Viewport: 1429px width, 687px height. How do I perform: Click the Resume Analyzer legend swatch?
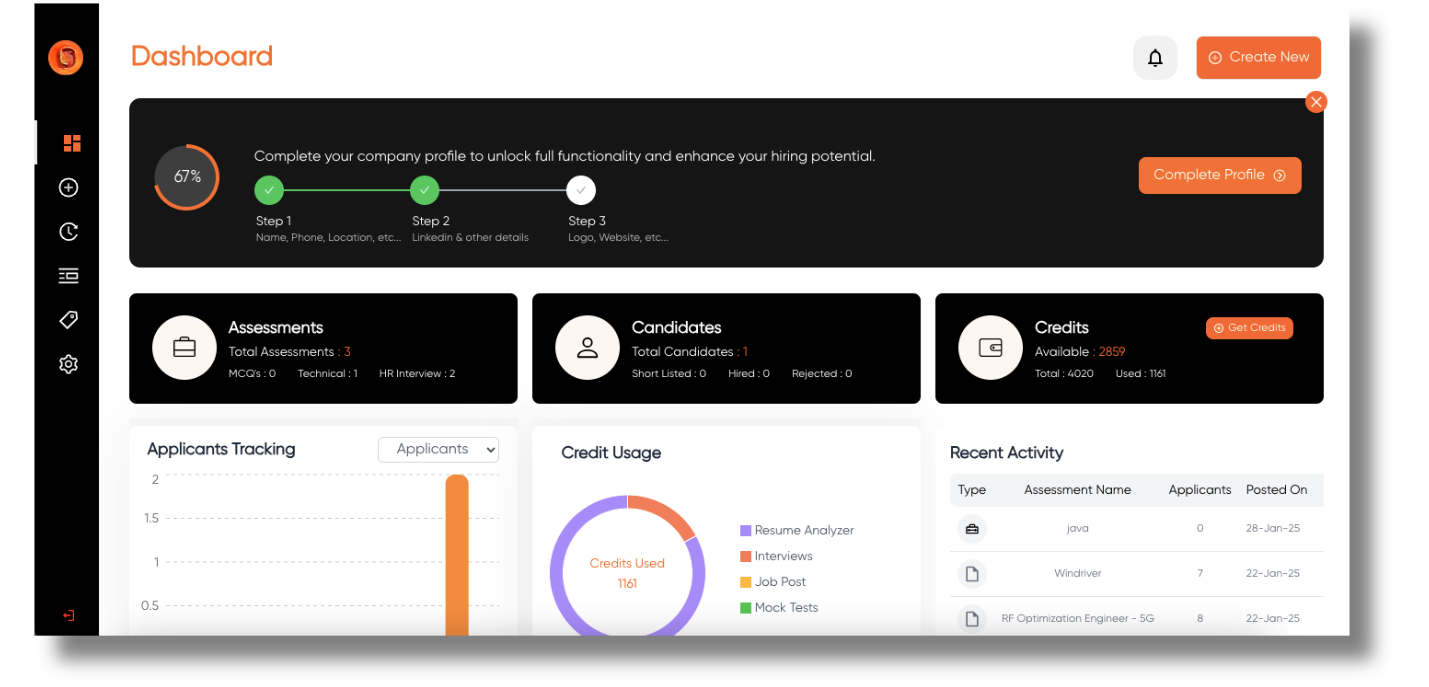(x=745, y=531)
